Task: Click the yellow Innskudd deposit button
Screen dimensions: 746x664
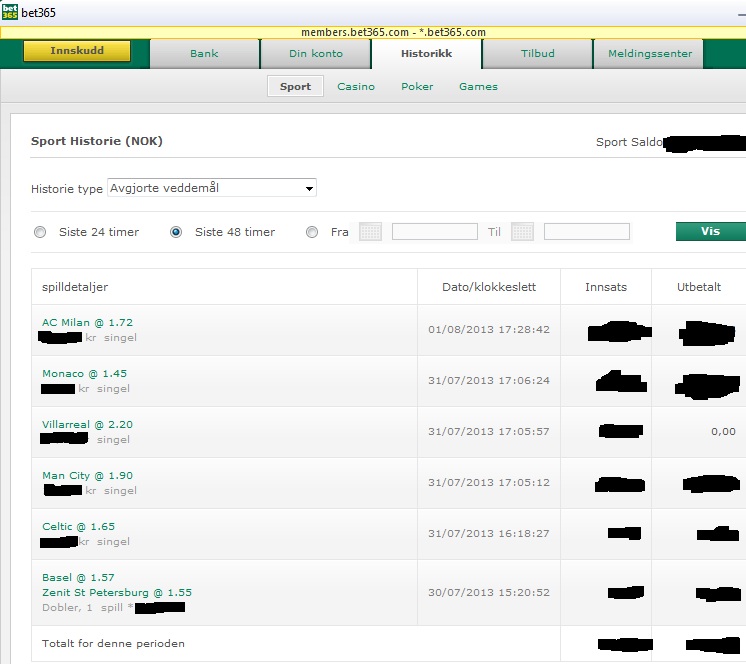Action: (77, 51)
